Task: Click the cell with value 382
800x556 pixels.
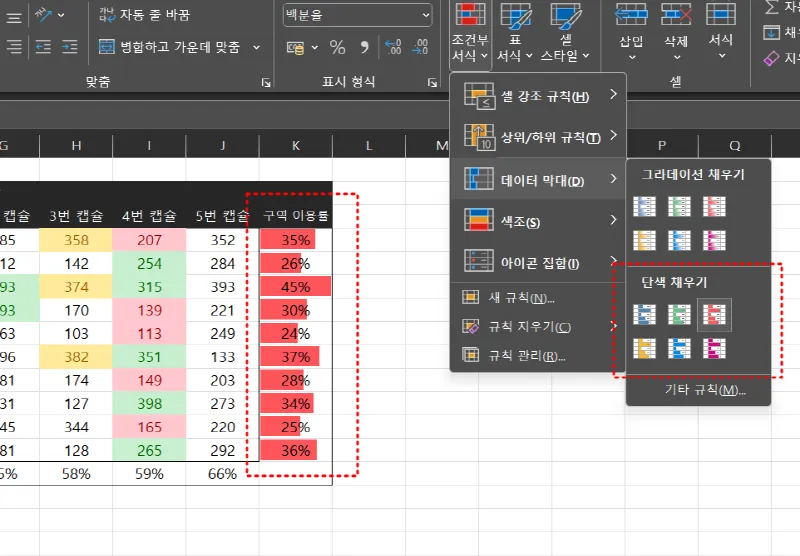Action: (x=76, y=357)
